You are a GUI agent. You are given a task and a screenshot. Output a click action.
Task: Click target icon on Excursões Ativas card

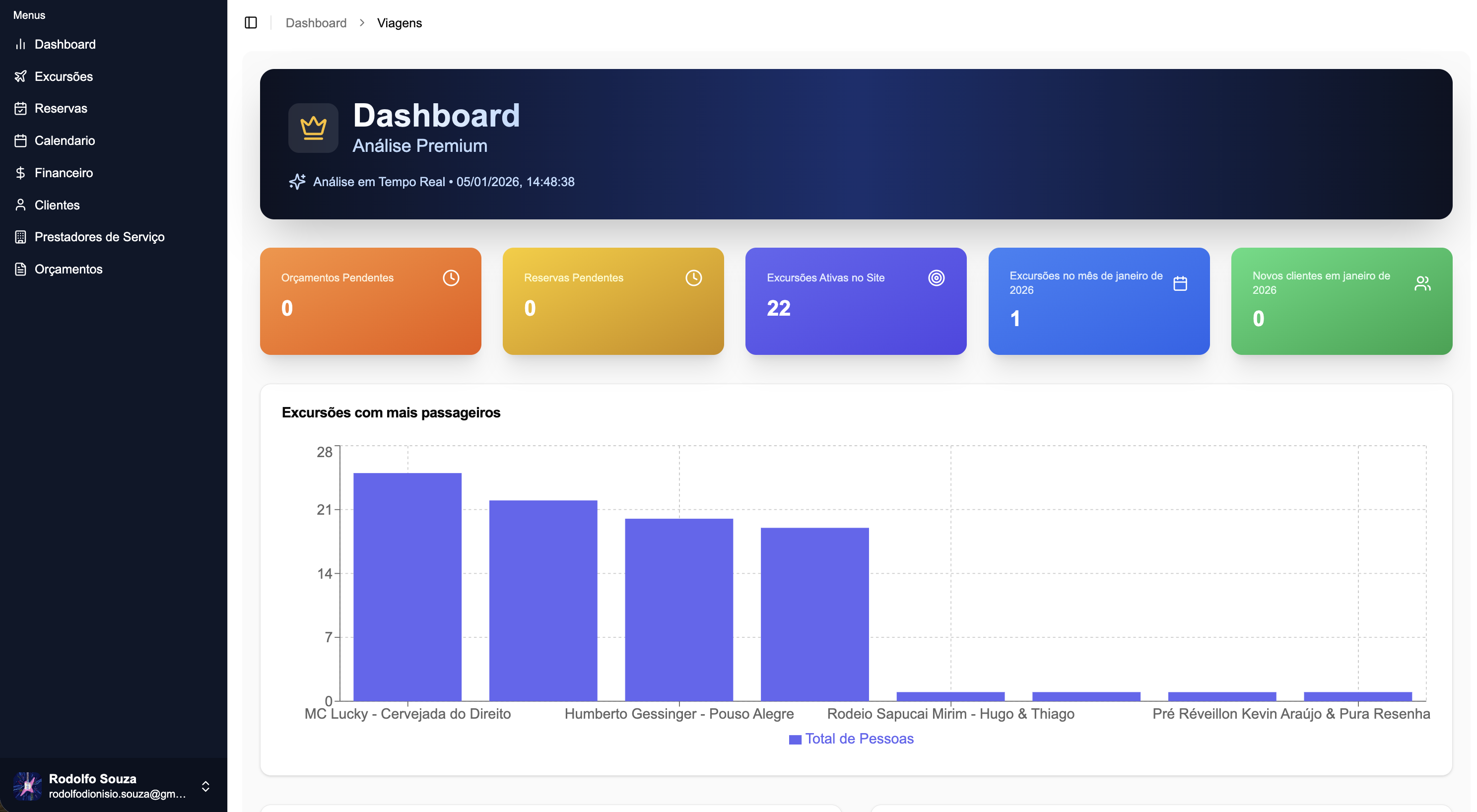[936, 277]
